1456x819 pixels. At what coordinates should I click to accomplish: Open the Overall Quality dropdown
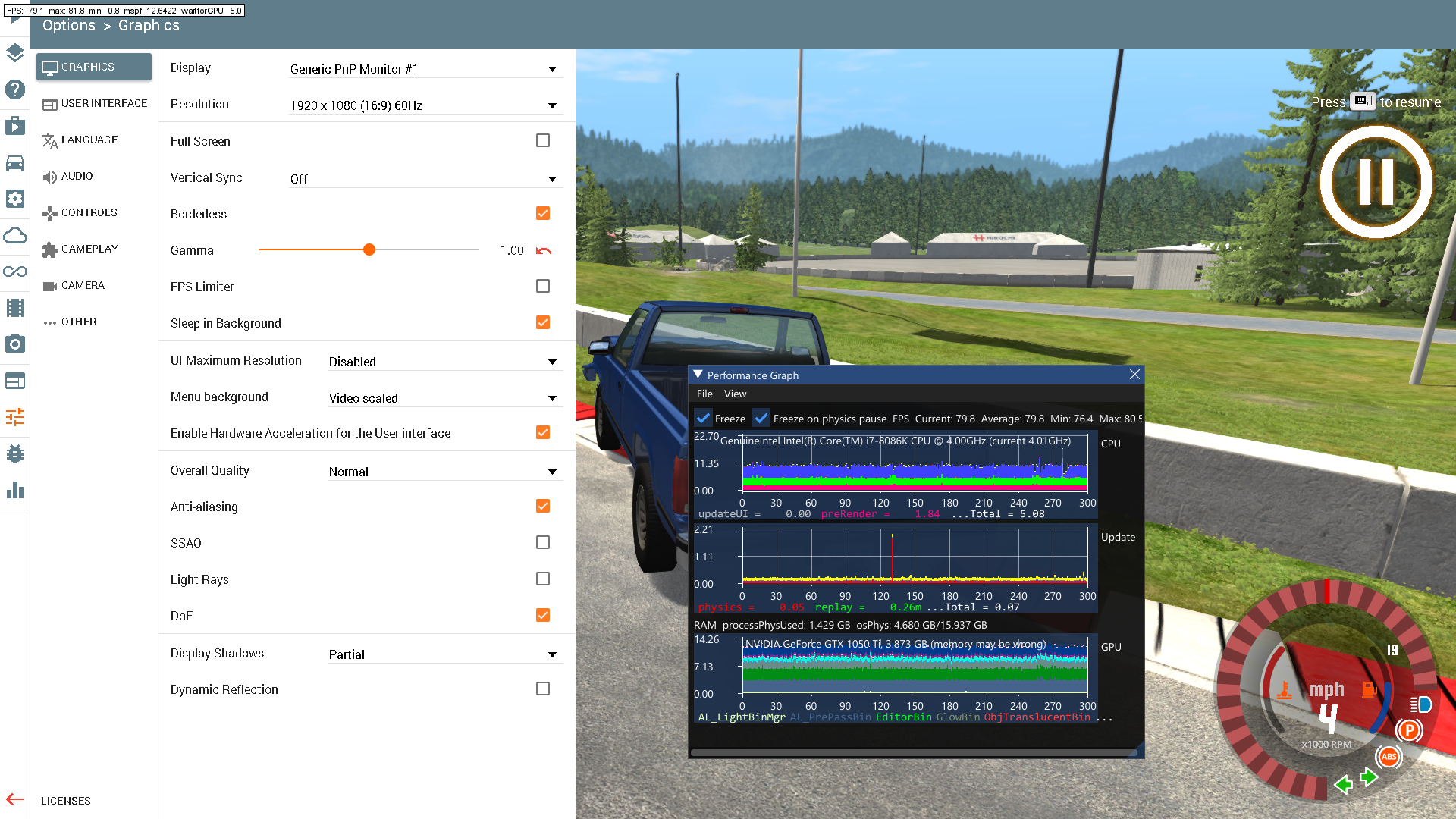[445, 472]
